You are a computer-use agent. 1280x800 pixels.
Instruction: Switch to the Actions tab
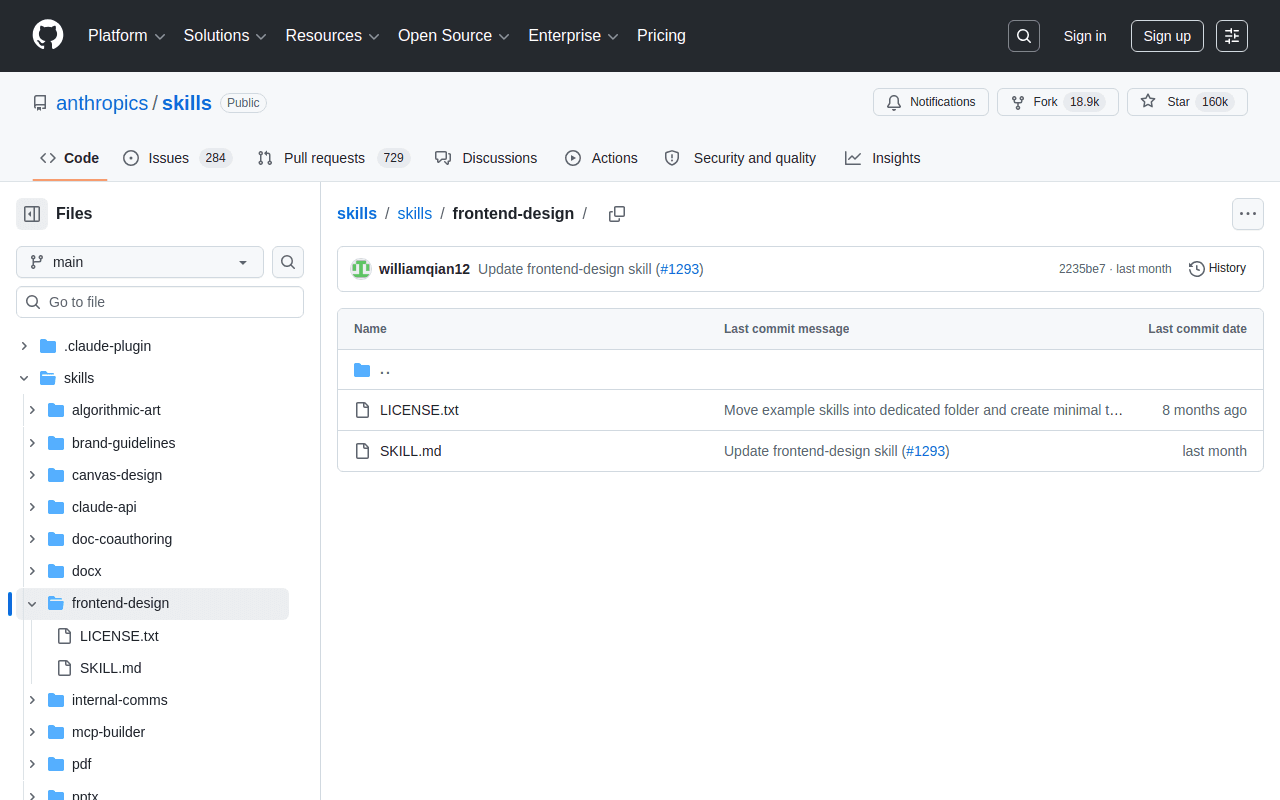click(601, 158)
